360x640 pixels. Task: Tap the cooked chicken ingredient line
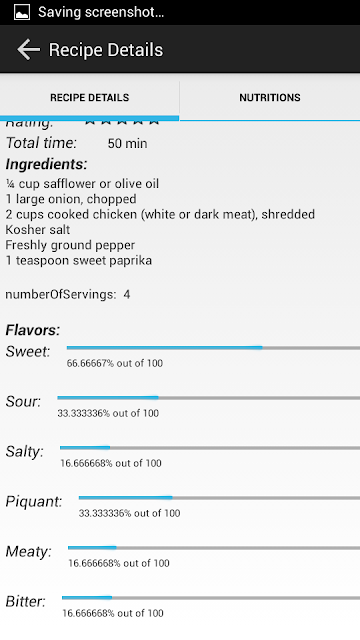(x=160, y=214)
